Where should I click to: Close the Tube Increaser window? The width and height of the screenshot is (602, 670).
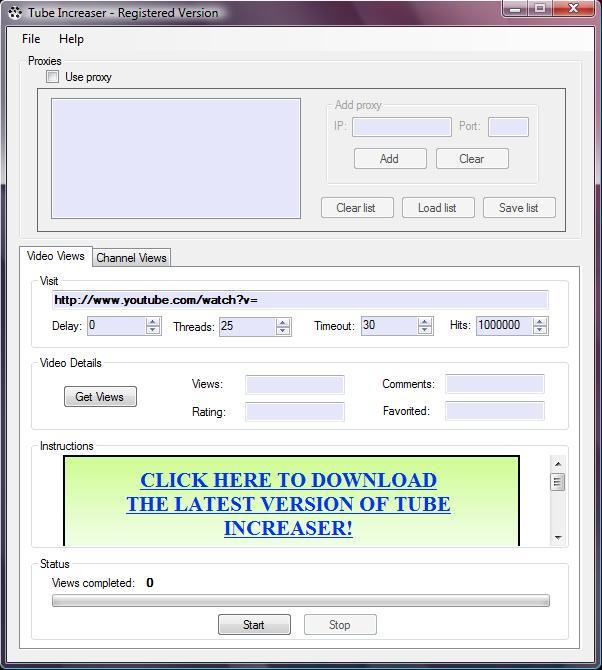pyautogui.click(x=573, y=8)
